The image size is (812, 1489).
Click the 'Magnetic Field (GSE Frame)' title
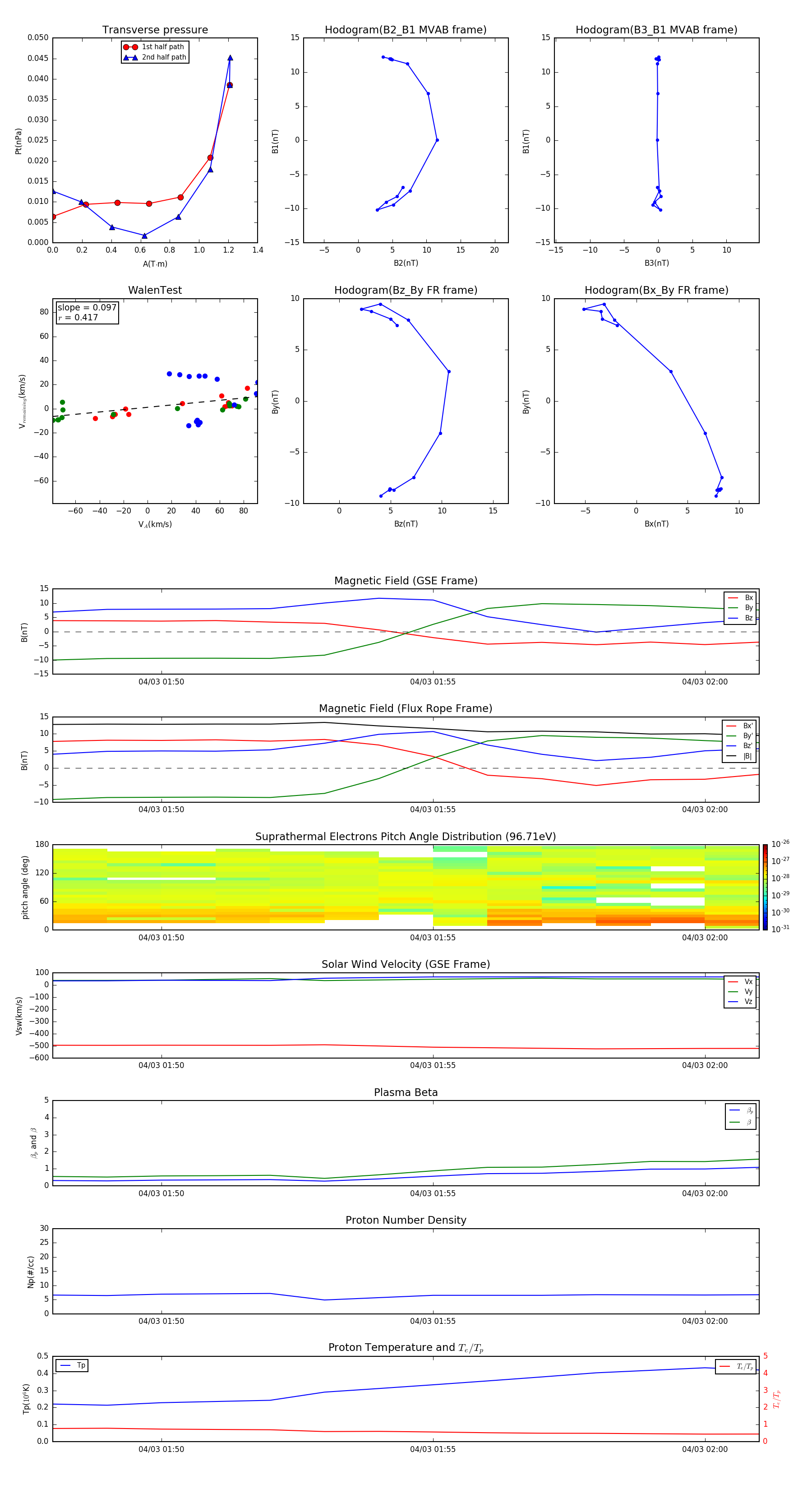406,581
